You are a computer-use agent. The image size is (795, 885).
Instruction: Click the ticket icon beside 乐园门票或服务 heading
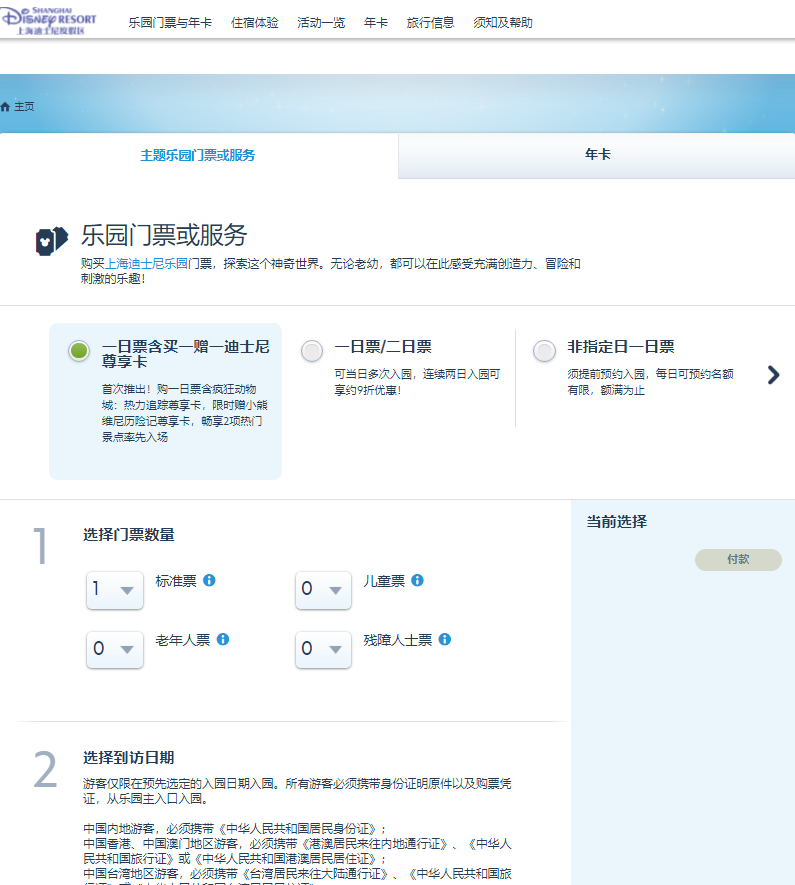(x=52, y=241)
